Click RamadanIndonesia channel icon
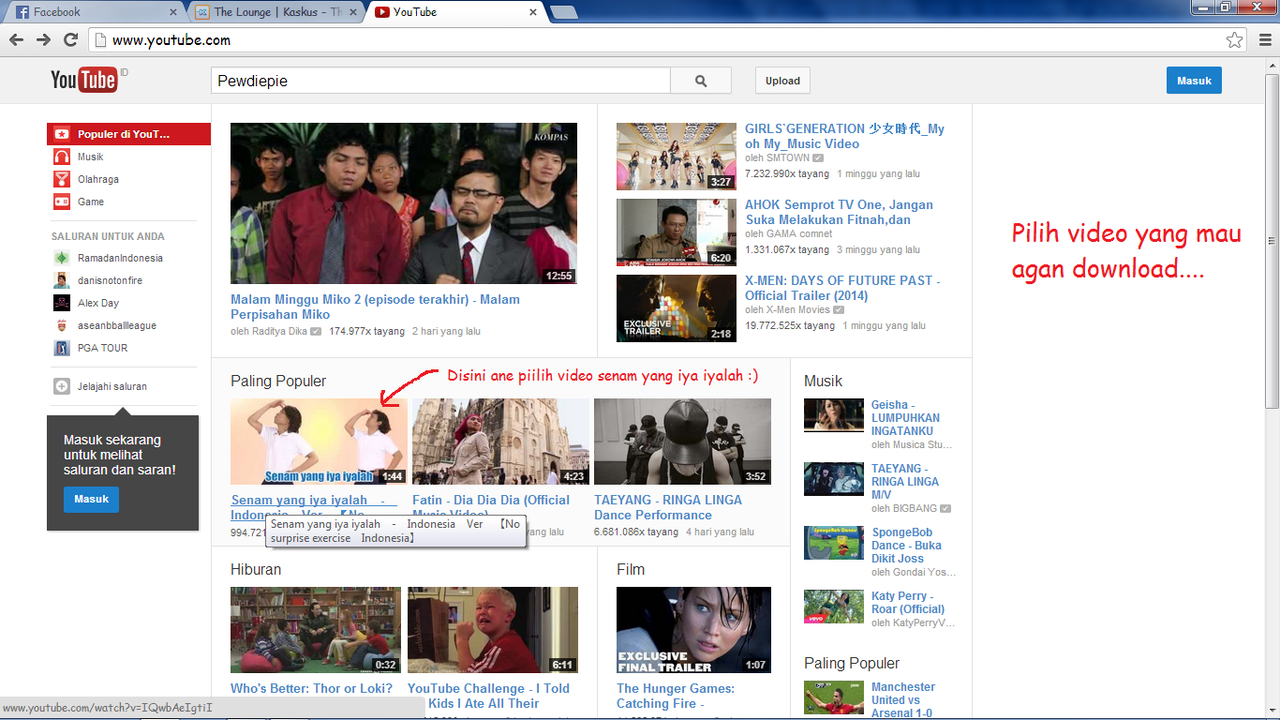Screen dimensions: 1280x720 point(61,258)
